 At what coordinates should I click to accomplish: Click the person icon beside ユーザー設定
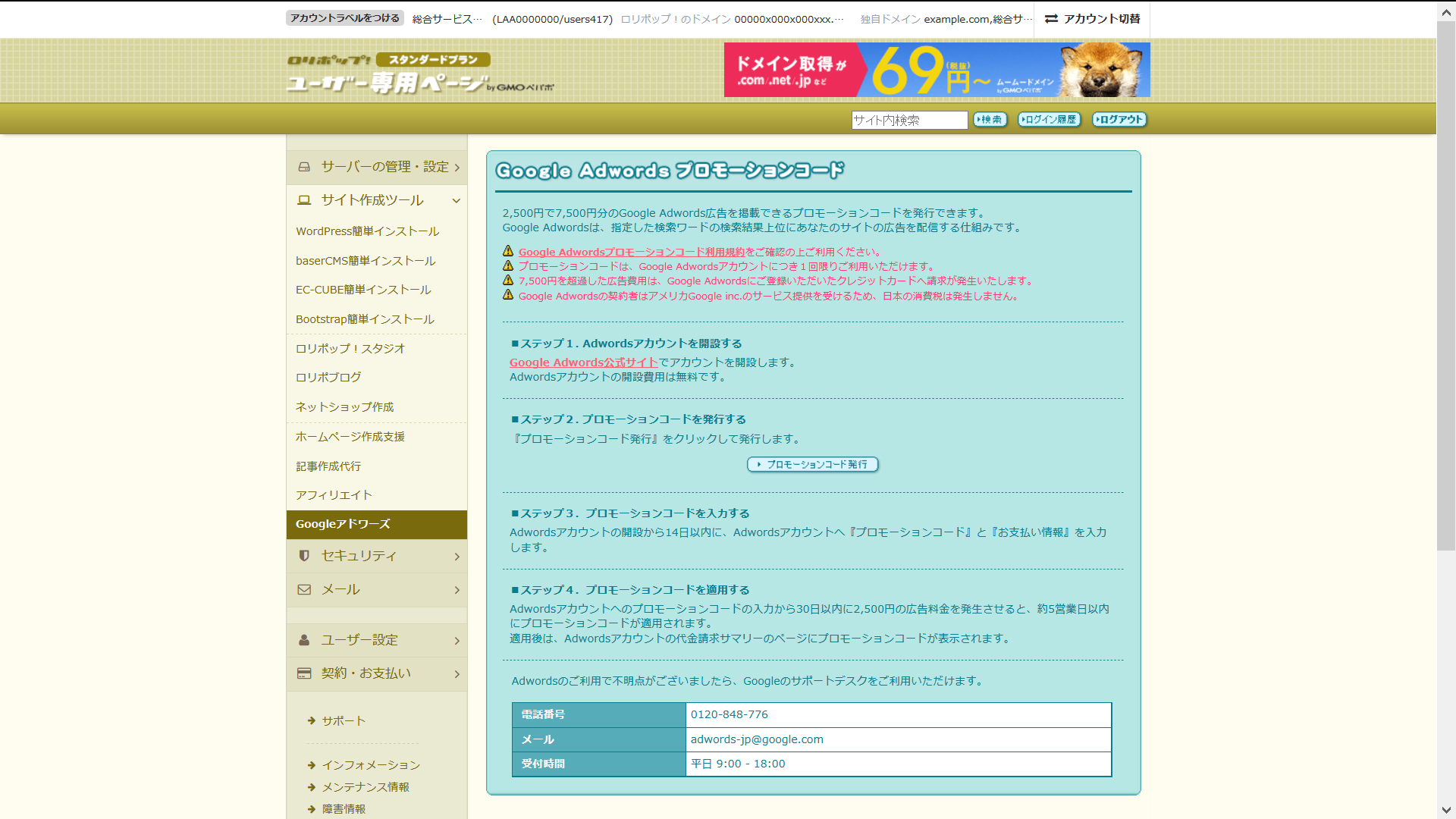click(304, 640)
